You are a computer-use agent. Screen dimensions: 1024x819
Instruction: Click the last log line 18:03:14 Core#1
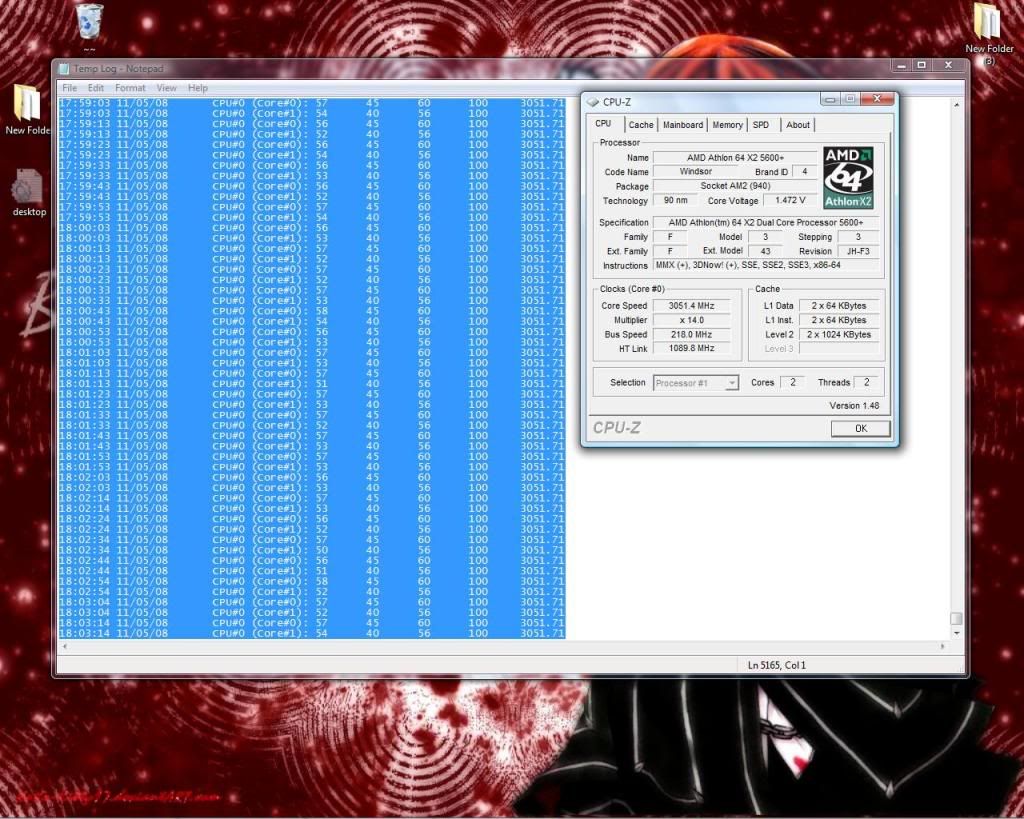coord(312,633)
